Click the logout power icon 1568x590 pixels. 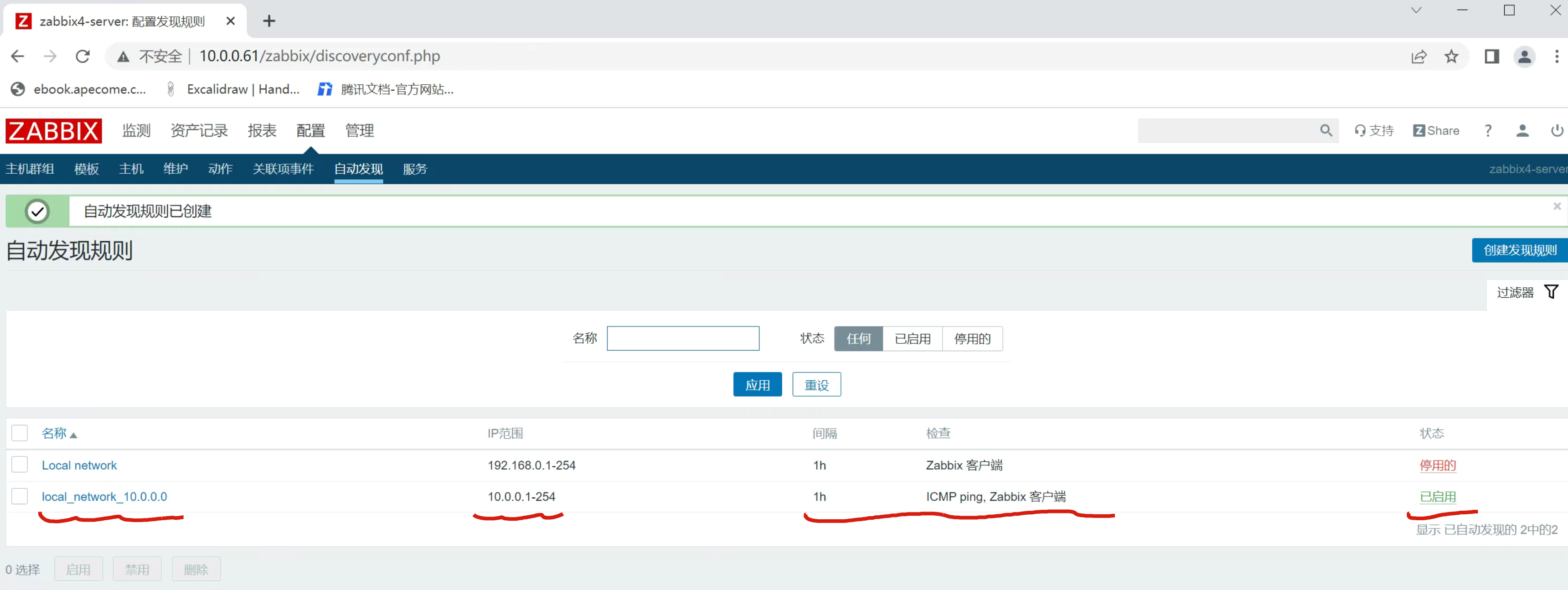[x=1557, y=131]
